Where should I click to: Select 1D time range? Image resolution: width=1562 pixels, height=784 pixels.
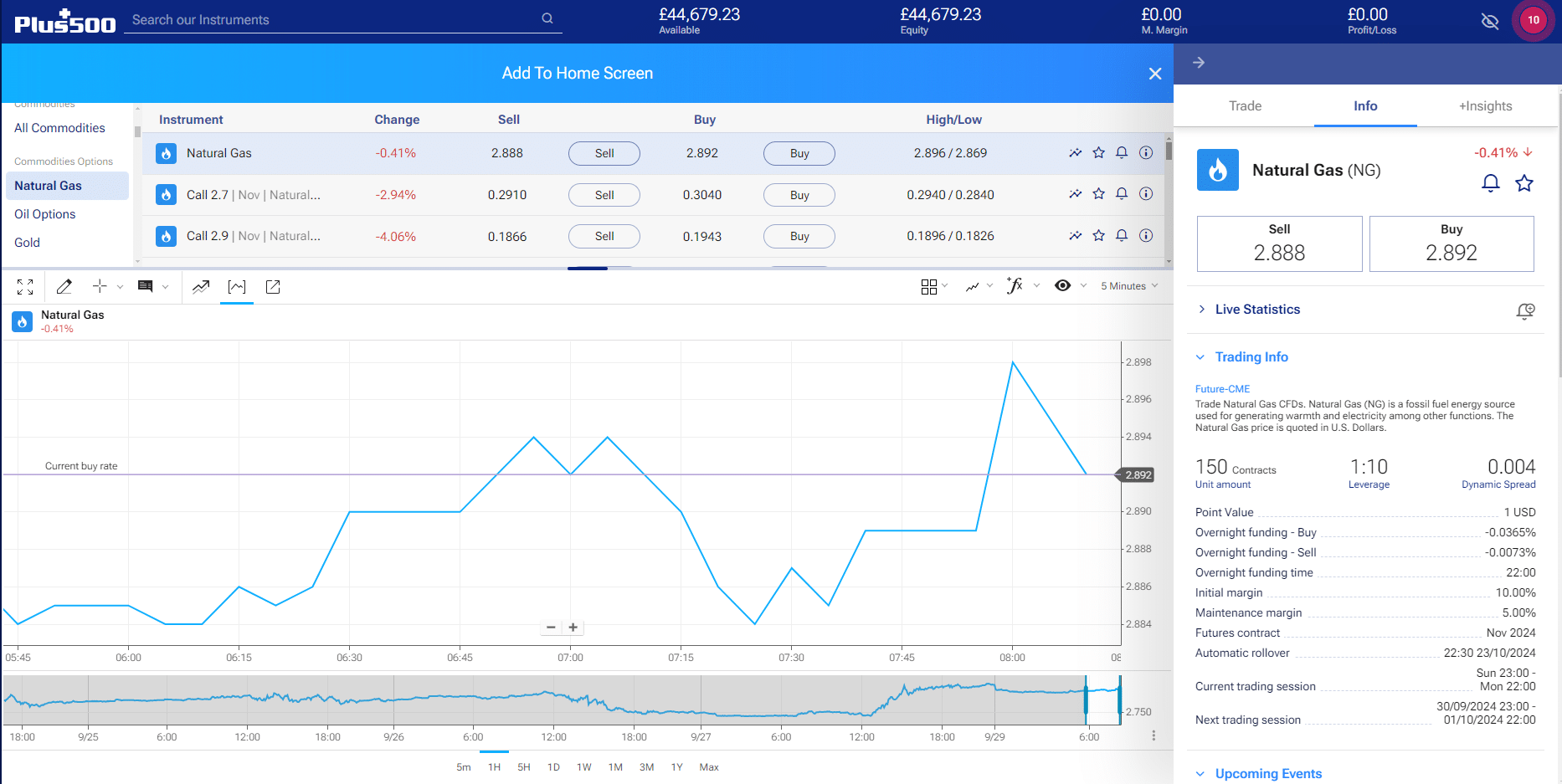point(553,767)
